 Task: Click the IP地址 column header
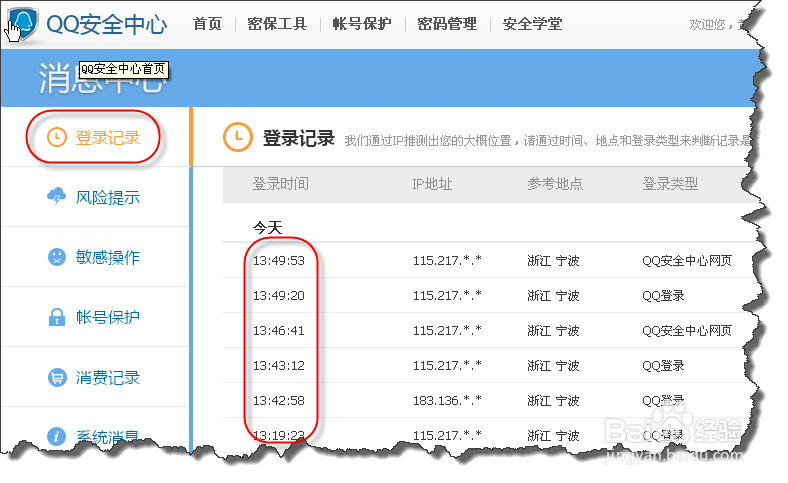432,184
